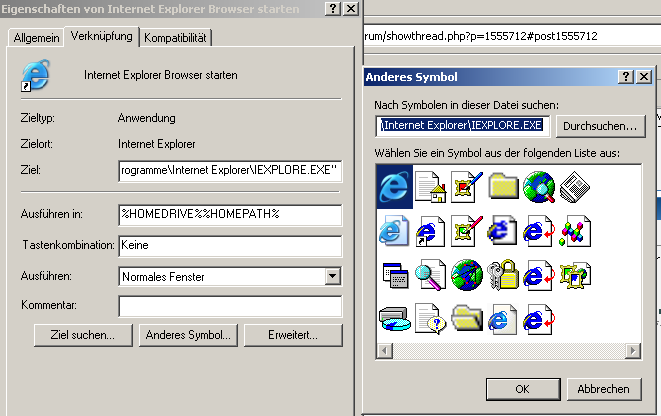Select the blurred IE page with shadow icon

click(x=502, y=231)
